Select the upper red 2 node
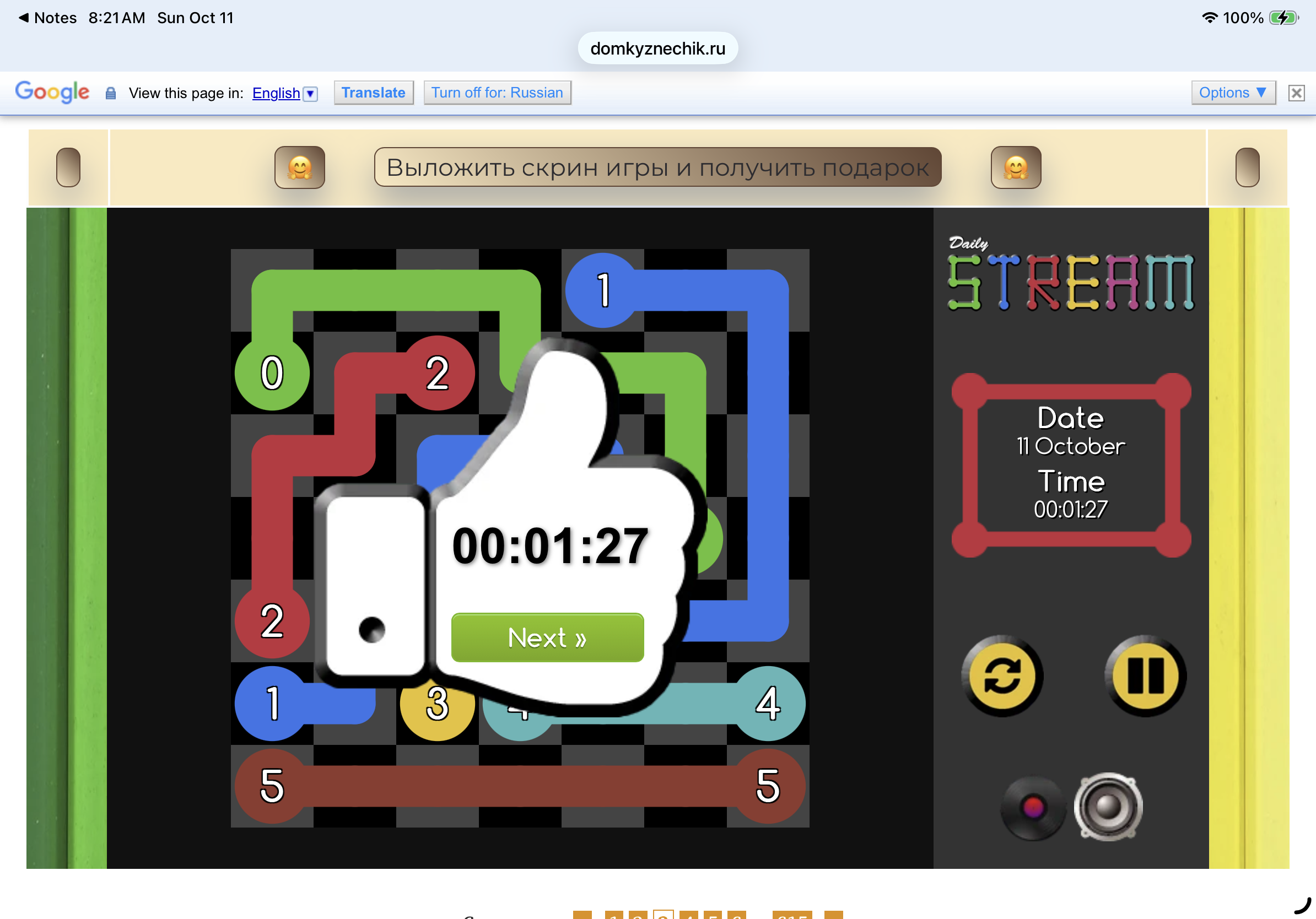Screen dimensions: 1316x919 pos(438,373)
